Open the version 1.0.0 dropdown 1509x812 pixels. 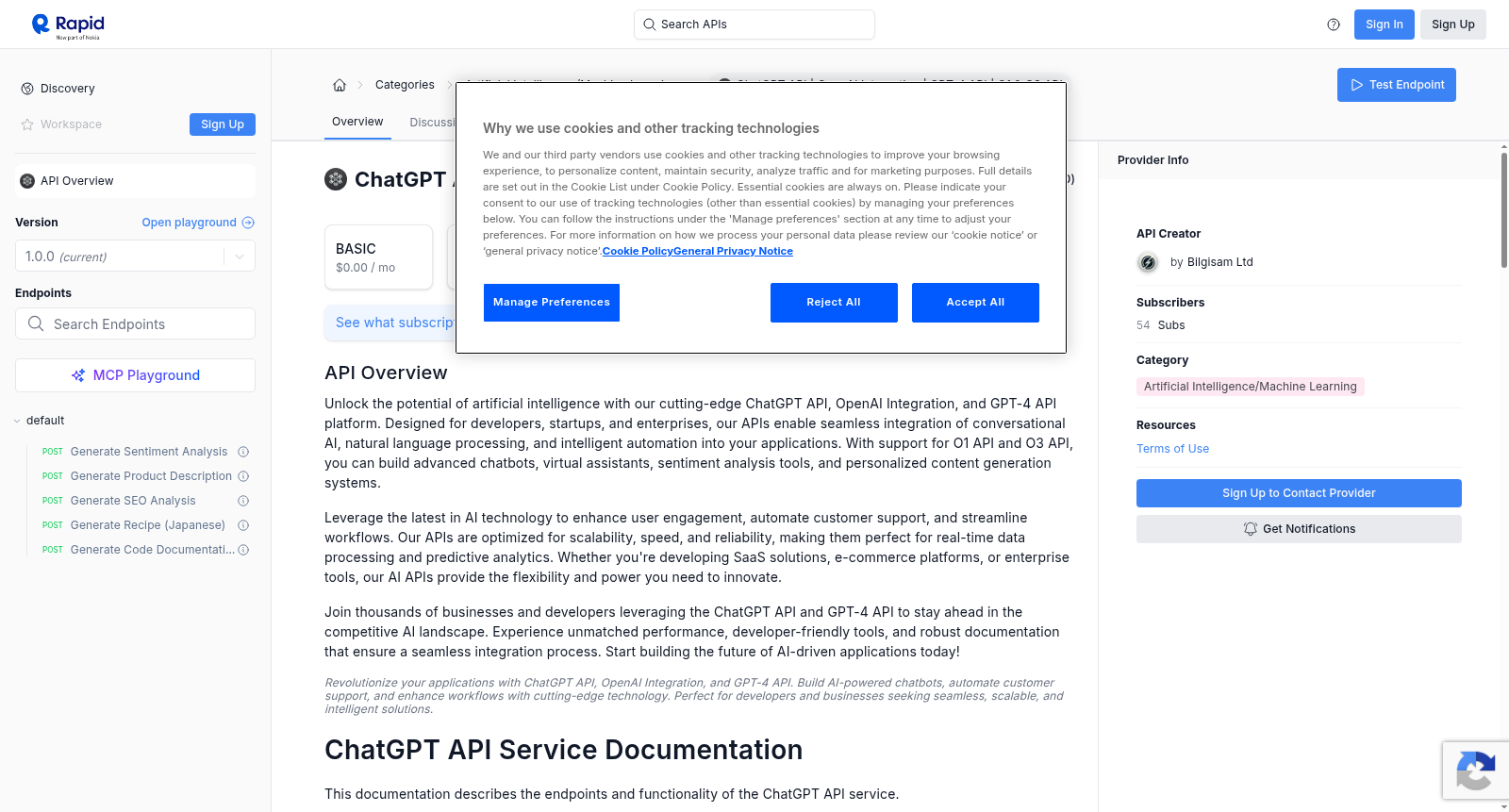click(x=135, y=257)
